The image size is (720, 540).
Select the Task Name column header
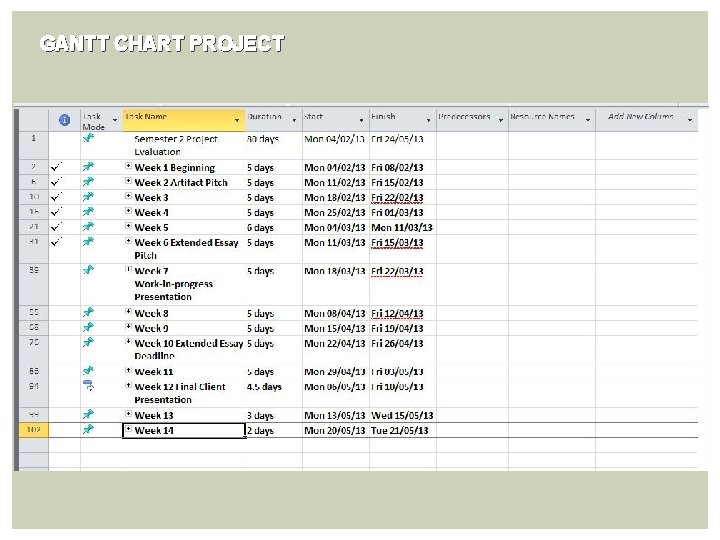[x=184, y=120]
